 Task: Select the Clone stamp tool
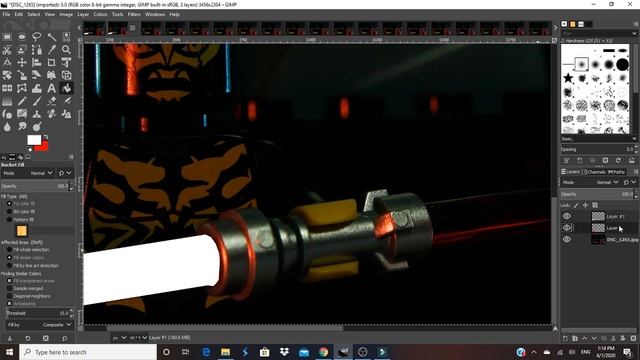pyautogui.click(x=37, y=114)
